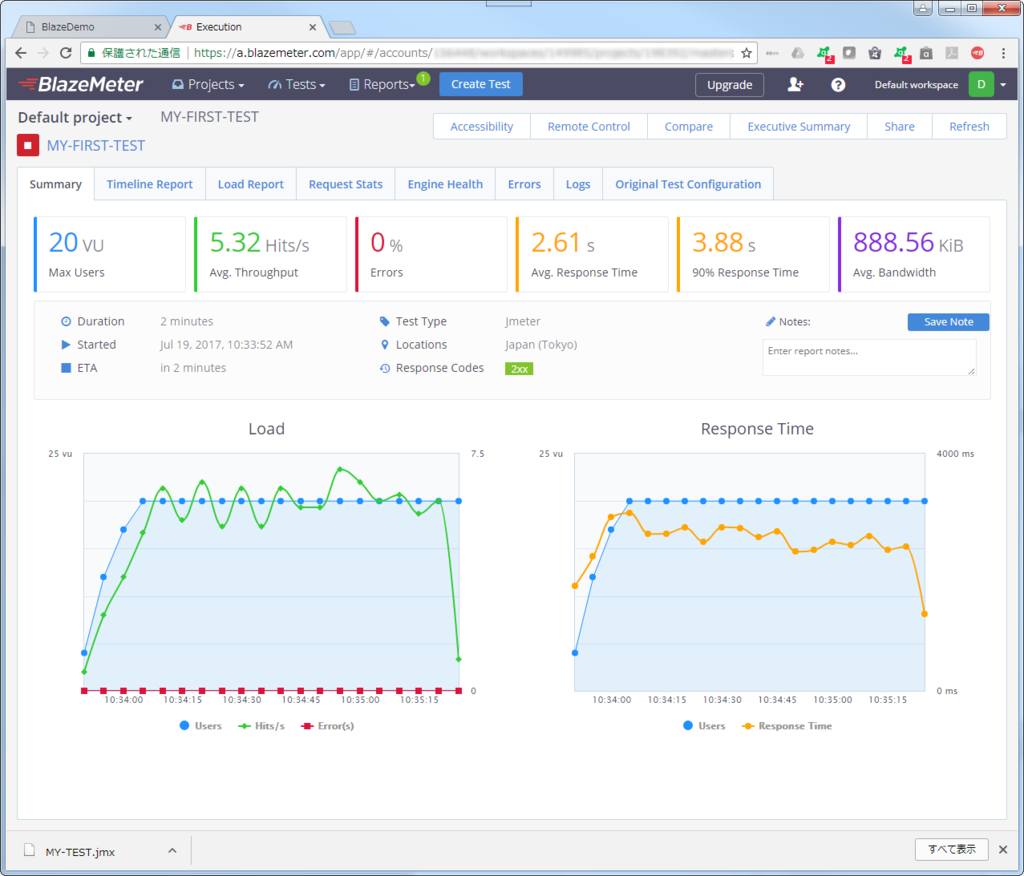Click the Started play icon
The width and height of the screenshot is (1024, 876).
[x=66, y=344]
